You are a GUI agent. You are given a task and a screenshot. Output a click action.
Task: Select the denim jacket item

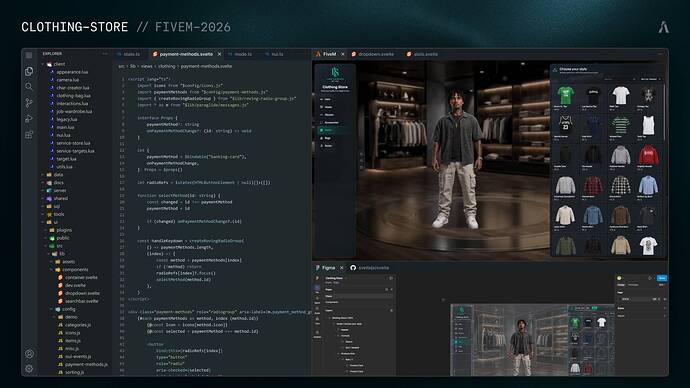pyautogui.click(x=593, y=216)
